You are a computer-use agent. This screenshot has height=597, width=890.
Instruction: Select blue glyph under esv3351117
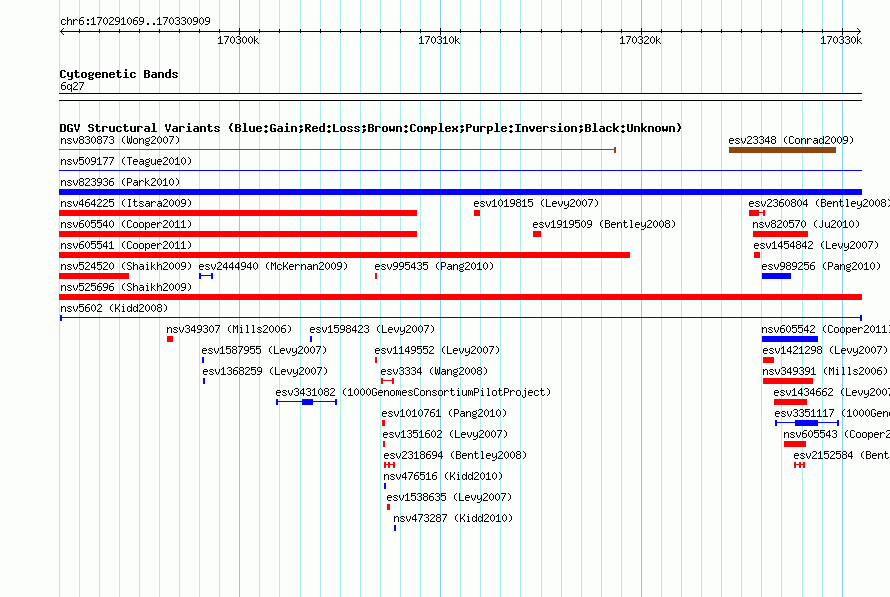point(807,423)
